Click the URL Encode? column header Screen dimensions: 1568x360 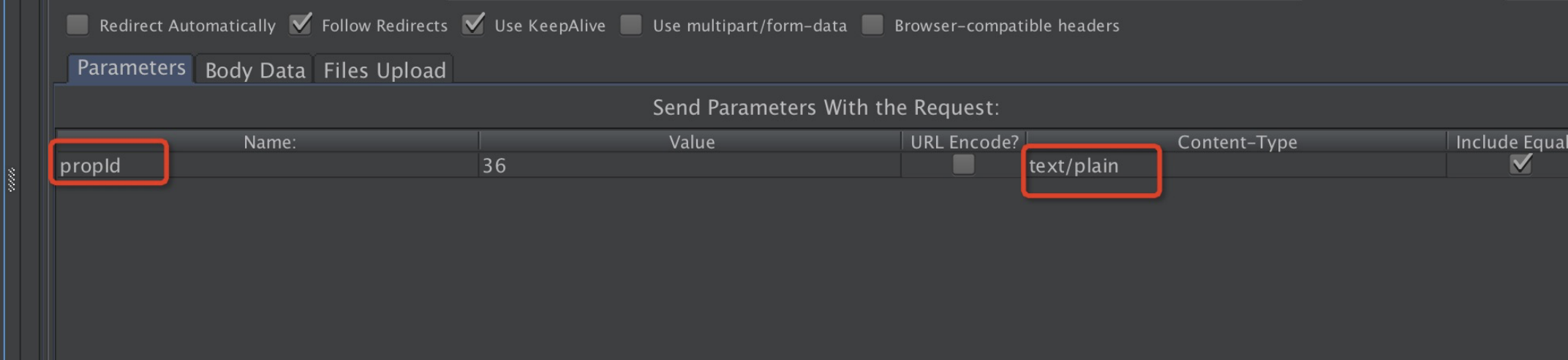[964, 142]
